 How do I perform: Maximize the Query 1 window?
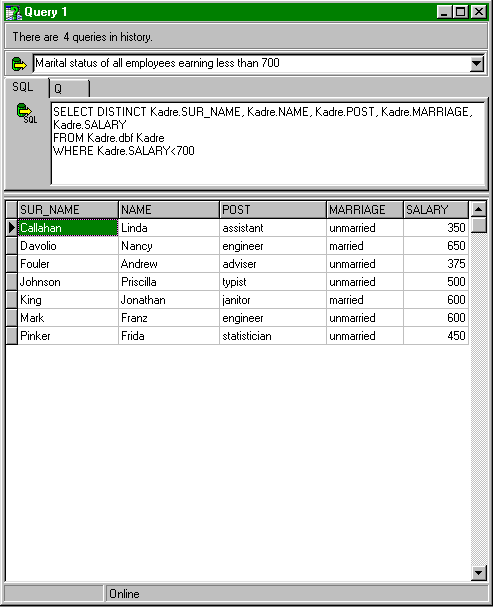(x=460, y=12)
